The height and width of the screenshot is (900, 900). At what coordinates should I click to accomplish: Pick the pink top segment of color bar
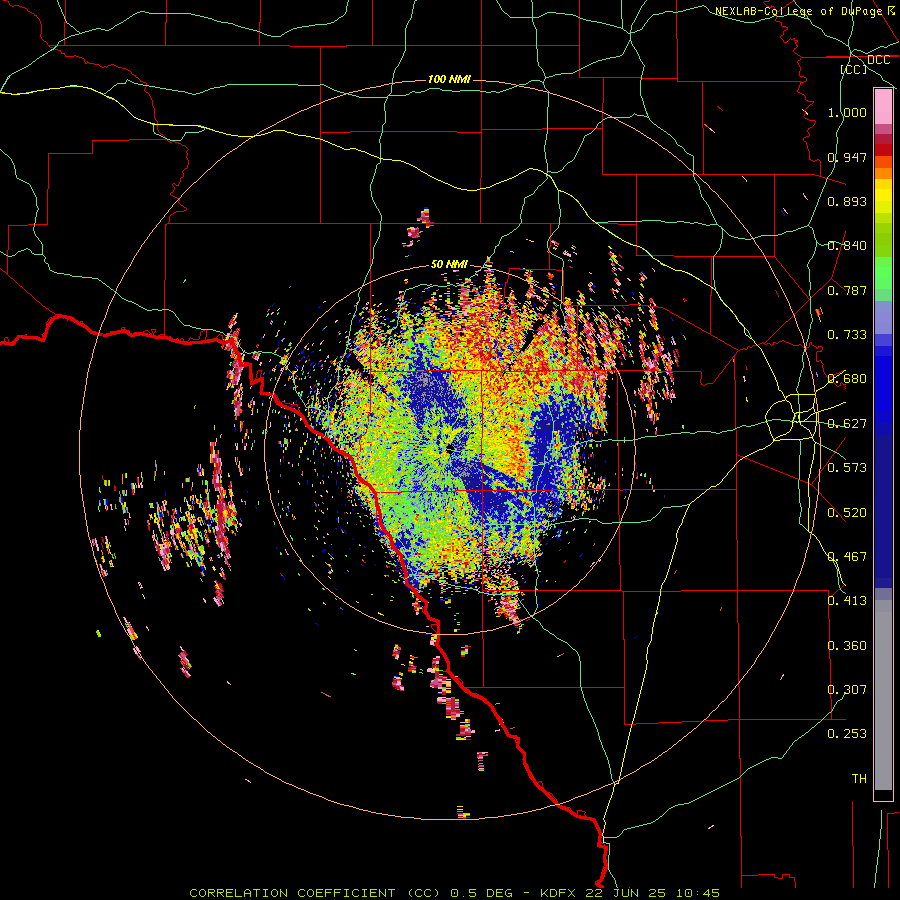pos(883,107)
